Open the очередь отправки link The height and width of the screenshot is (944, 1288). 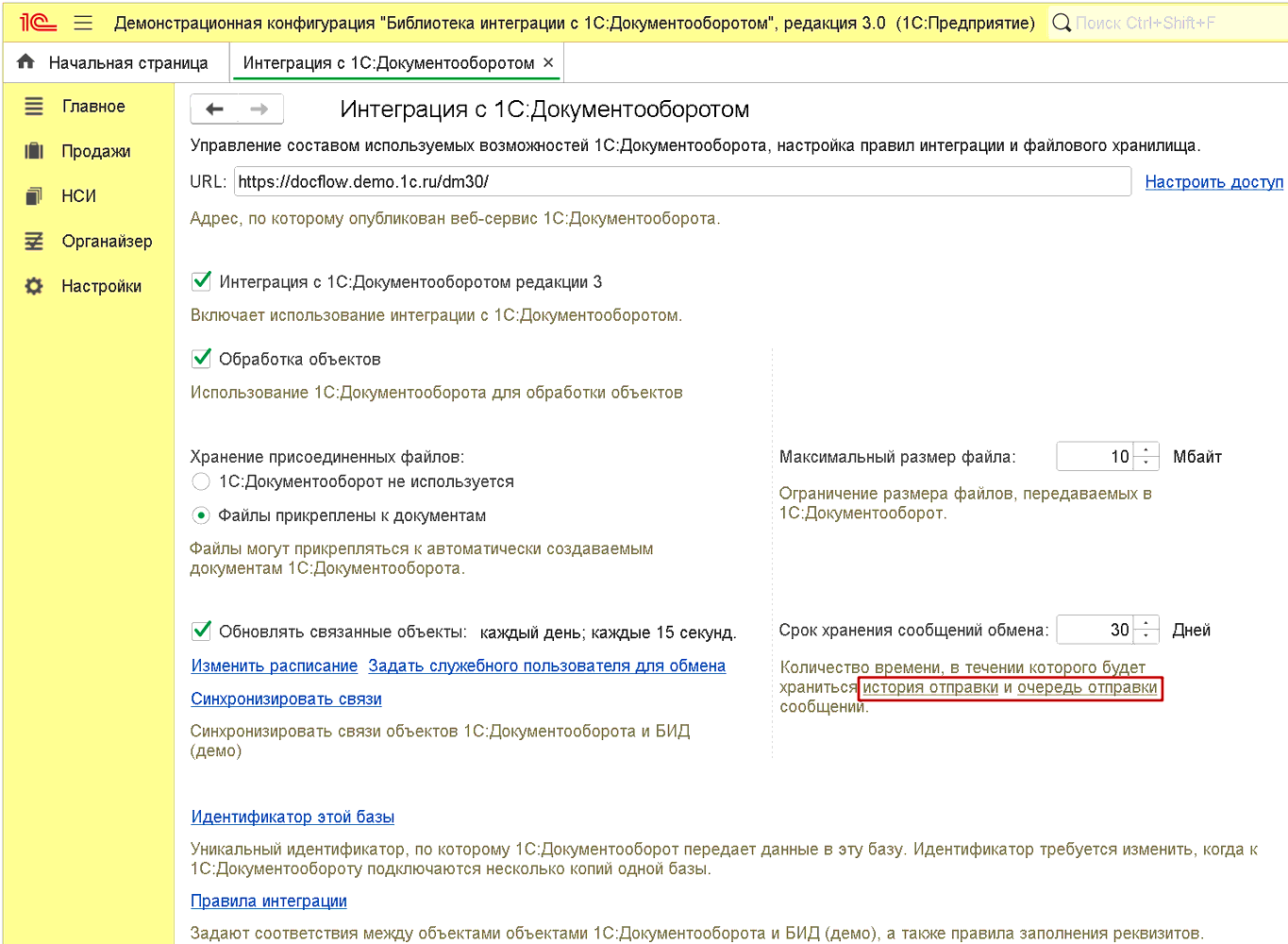[1087, 687]
